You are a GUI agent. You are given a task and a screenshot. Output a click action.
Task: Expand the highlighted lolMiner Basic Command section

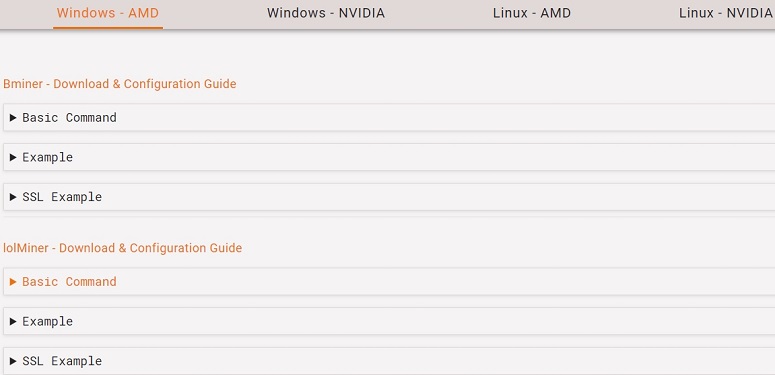(389, 282)
